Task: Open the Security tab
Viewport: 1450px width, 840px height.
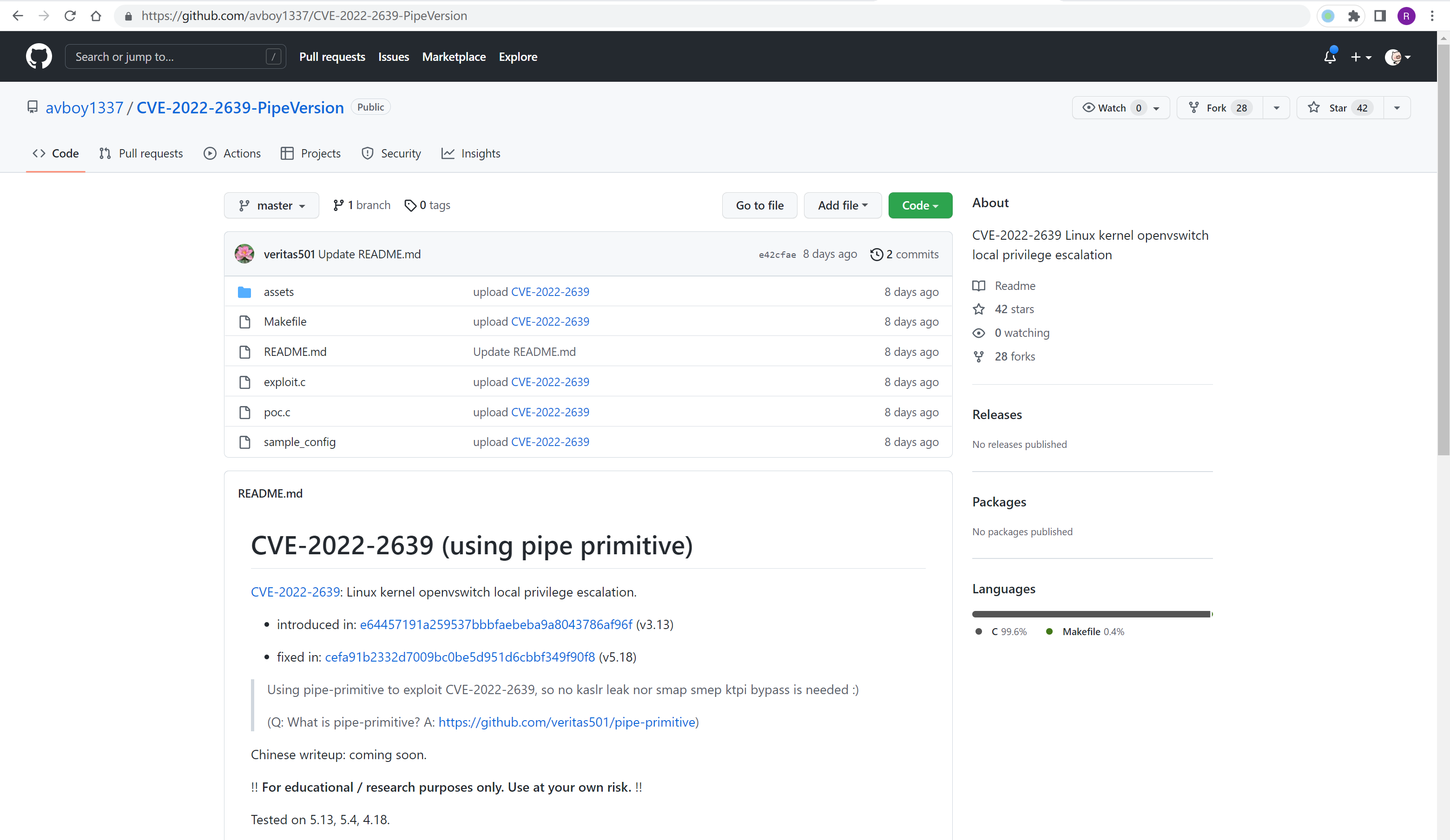Action: click(391, 154)
